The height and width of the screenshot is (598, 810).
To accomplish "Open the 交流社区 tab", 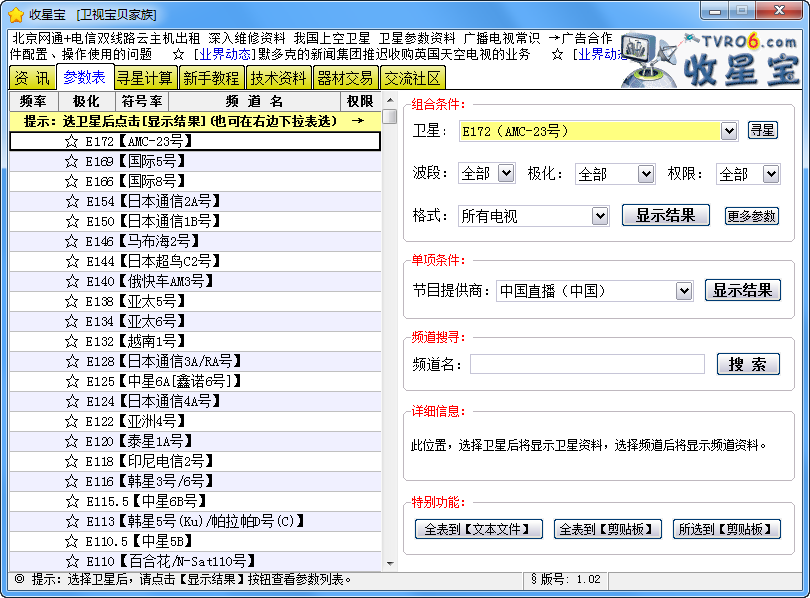I will (x=412, y=78).
